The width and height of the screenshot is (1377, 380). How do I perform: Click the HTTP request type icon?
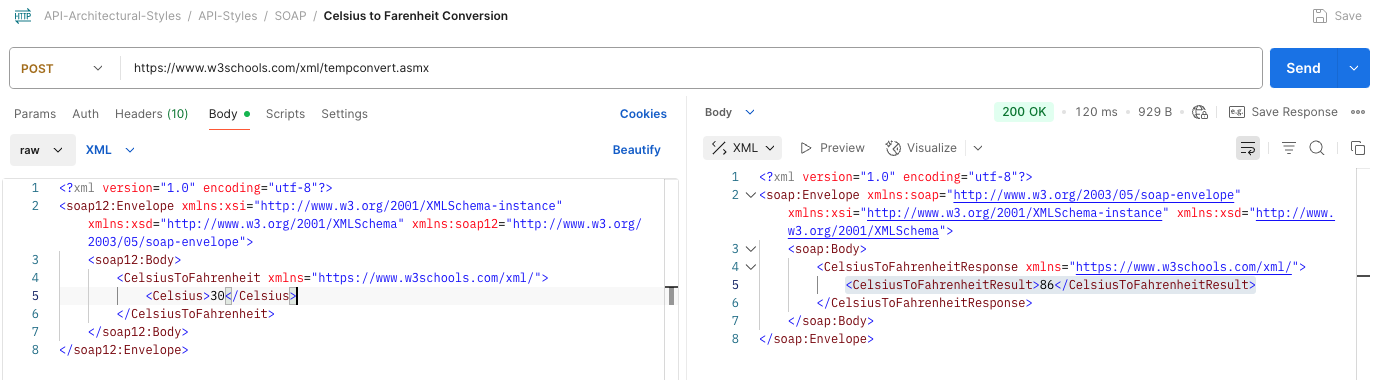22,16
